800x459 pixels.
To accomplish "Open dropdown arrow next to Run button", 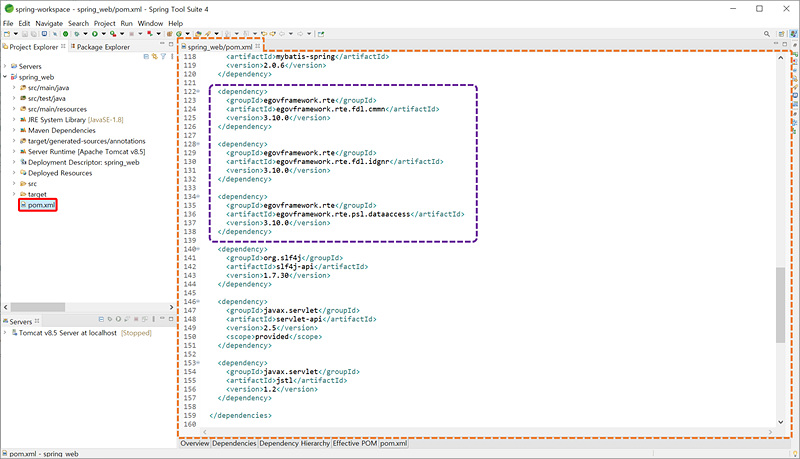I will 104,34.
